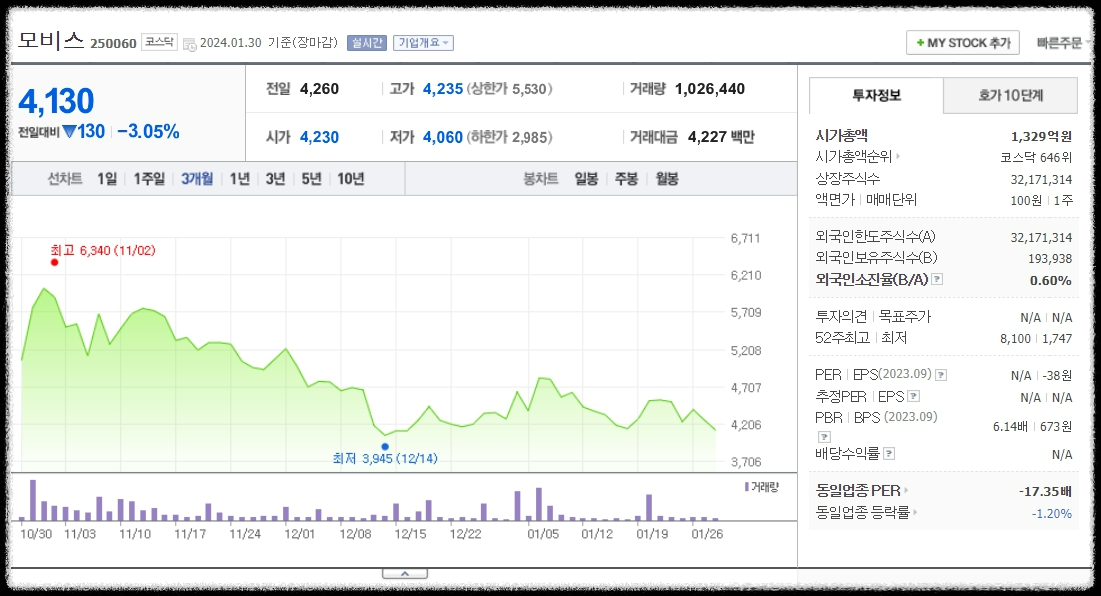
Task: Expand the 기업개요 dropdown
Action: tap(423, 43)
